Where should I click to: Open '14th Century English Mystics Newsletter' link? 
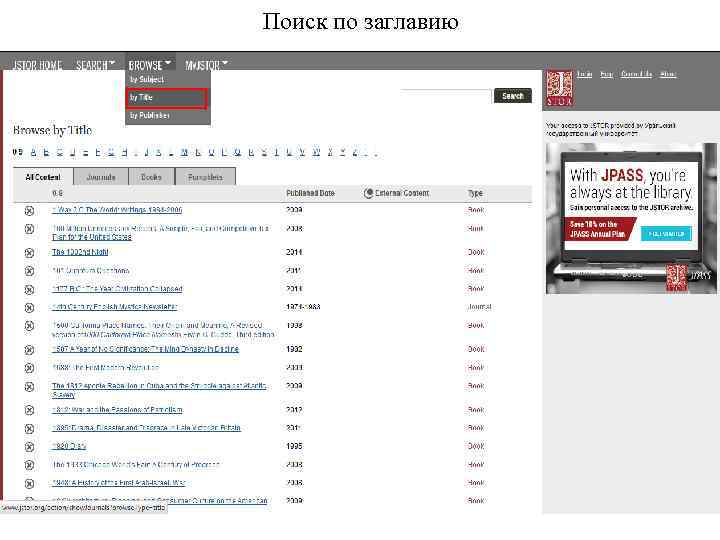pos(115,307)
